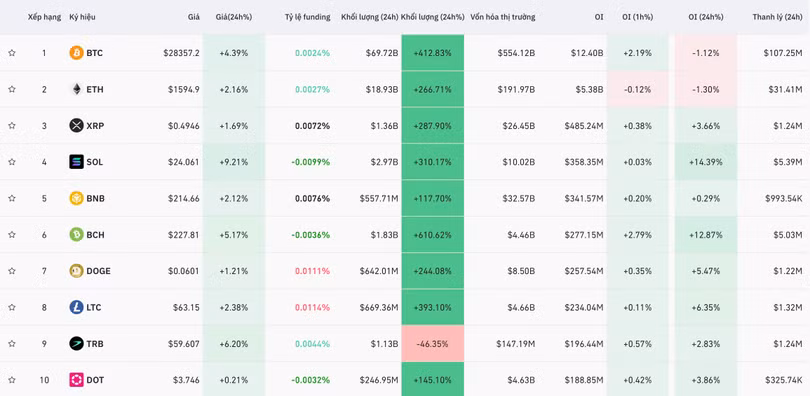The image size is (810, 396).
Task: Open the TRB symbol link
Action: click(95, 343)
